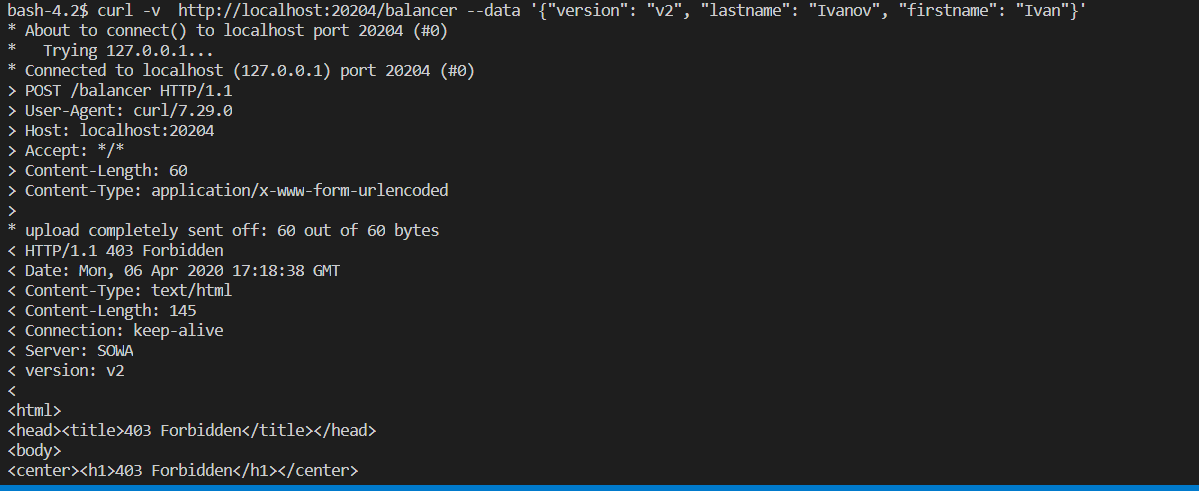Viewport: 1199px width, 491px height.
Task: Click the bash-4.2$ prompt text
Action: click(x=48, y=11)
